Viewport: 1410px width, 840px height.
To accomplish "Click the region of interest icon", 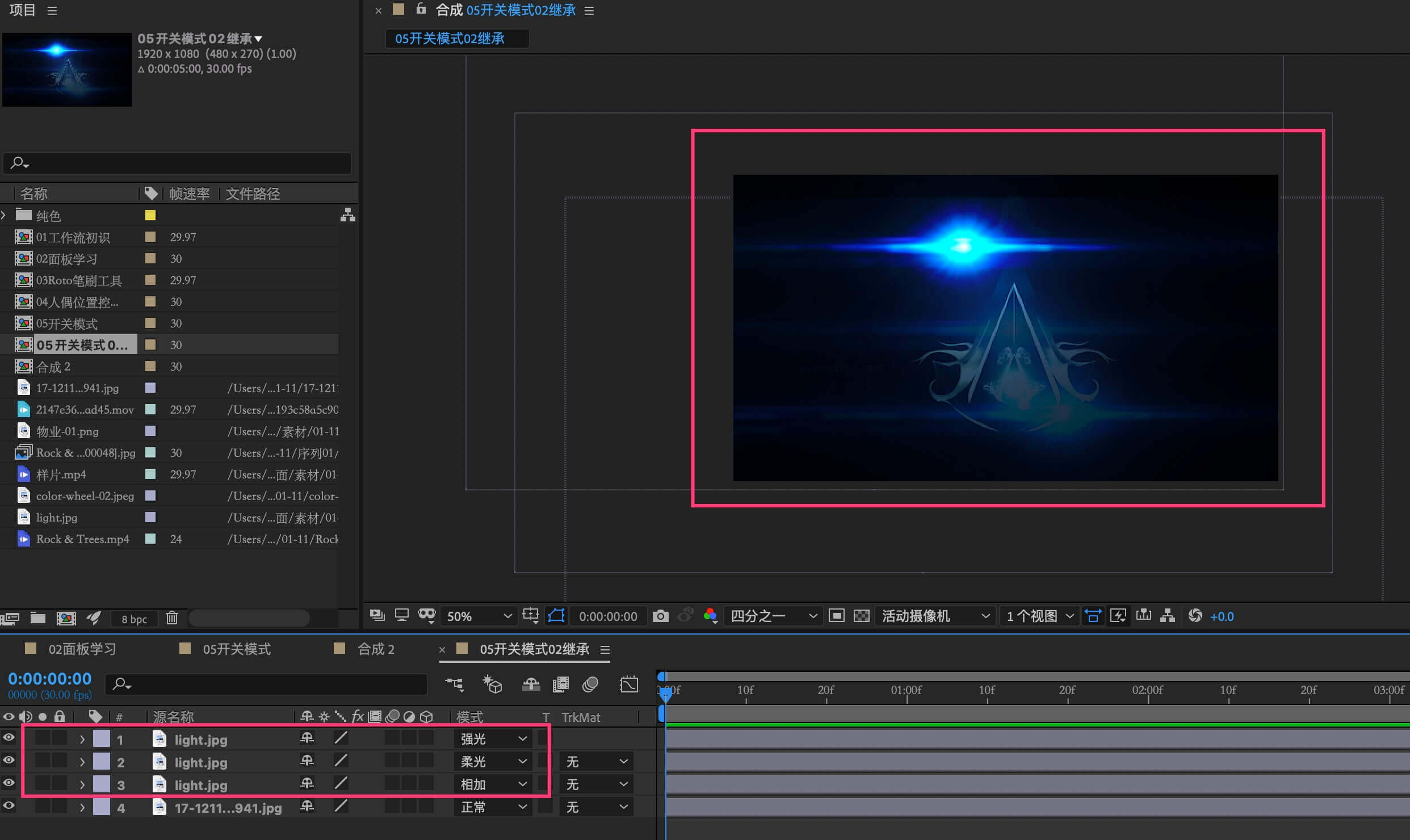I will tap(836, 616).
